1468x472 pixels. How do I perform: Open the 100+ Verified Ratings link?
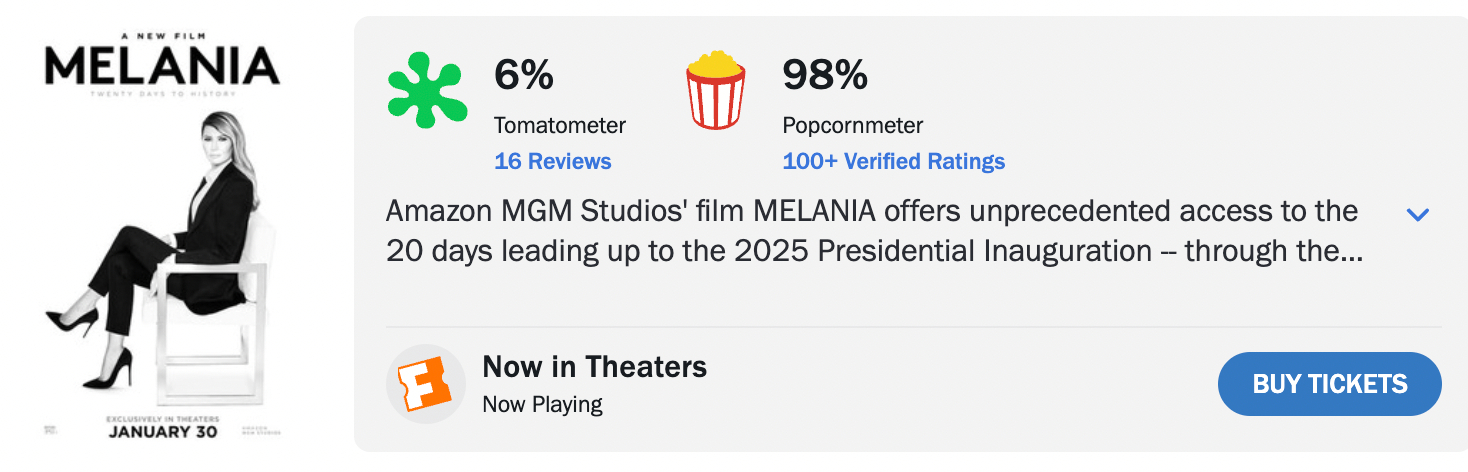[893, 161]
